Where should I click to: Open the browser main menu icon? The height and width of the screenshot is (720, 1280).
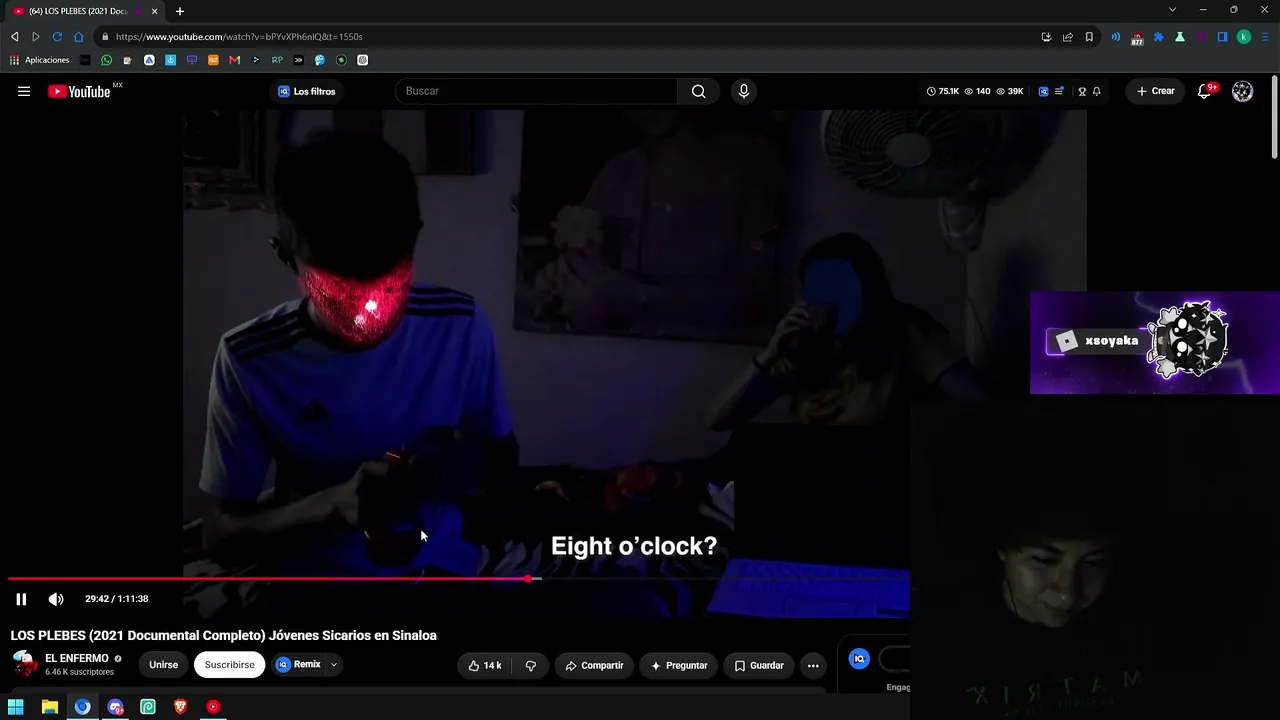[x=1265, y=37]
